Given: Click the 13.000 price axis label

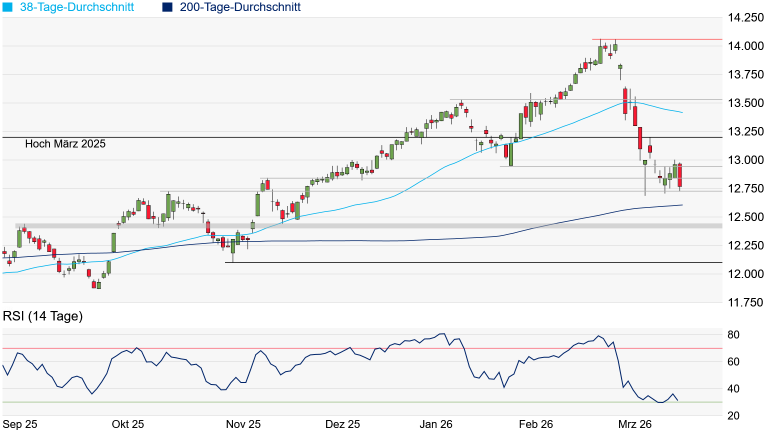Looking at the screenshot, I should (x=746, y=160).
